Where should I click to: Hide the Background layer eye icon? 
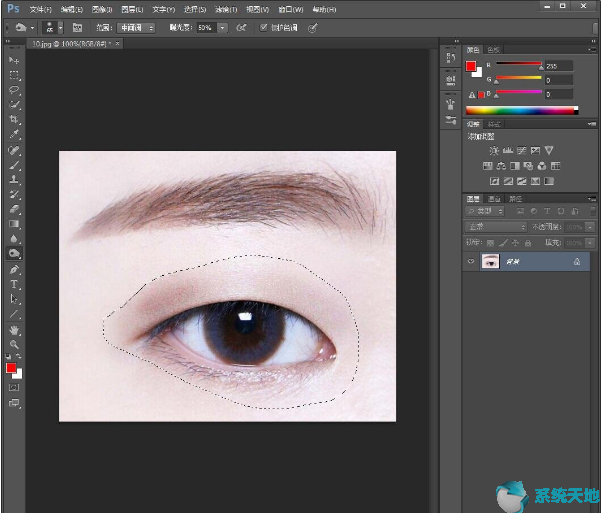471,261
